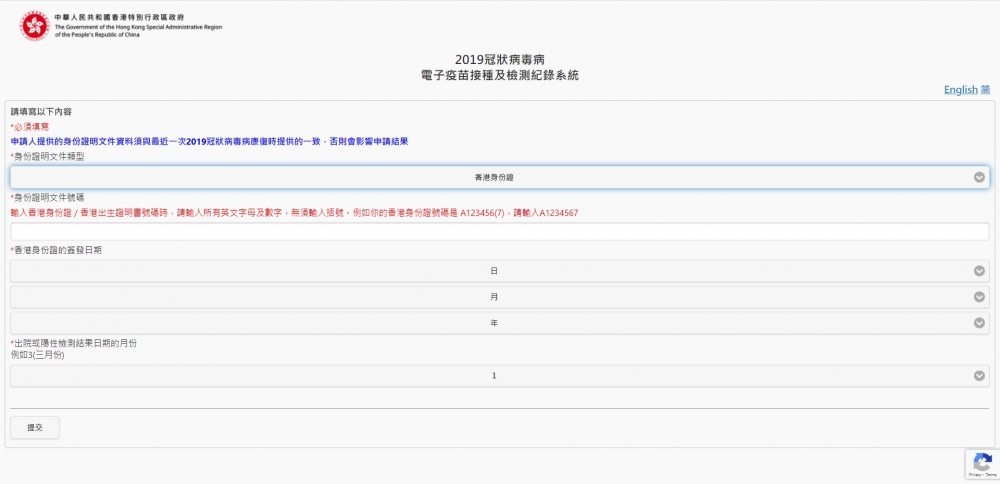This screenshot has height=484, width=1000.
Task: Click the 提交 submit button
Action: (x=35, y=428)
